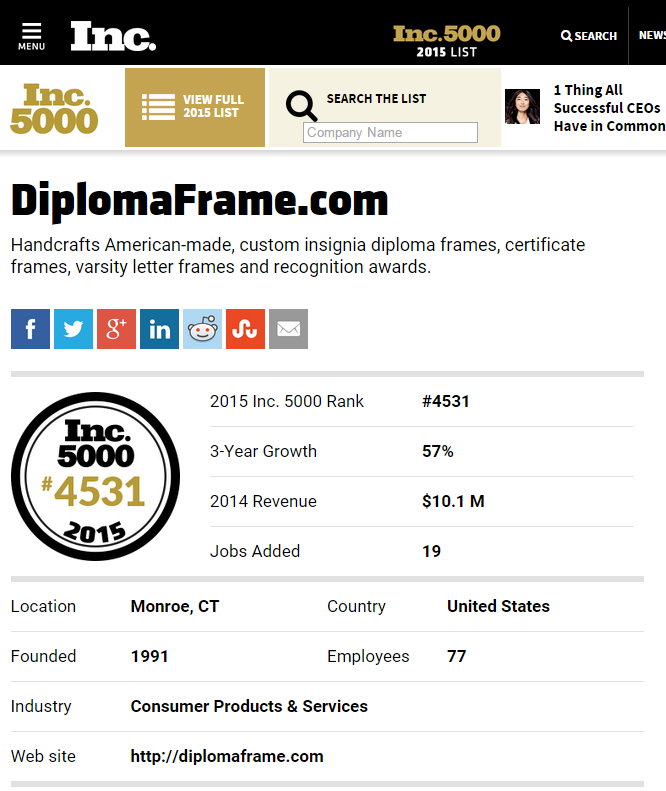Viewport: 666px width, 791px height.
Task: Share page on Google Plus
Action: pos(116,329)
